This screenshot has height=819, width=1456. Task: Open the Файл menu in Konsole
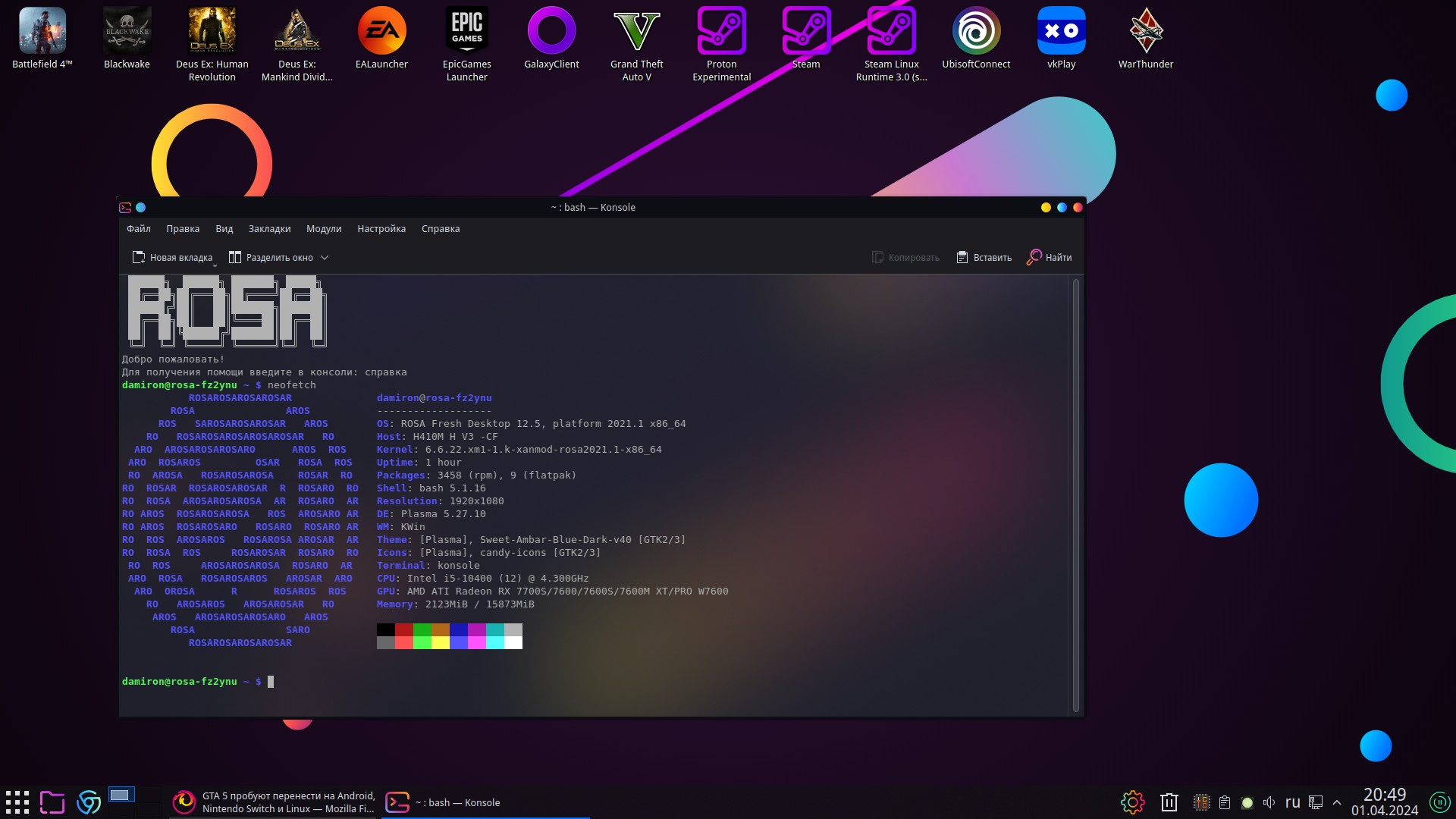tap(139, 229)
